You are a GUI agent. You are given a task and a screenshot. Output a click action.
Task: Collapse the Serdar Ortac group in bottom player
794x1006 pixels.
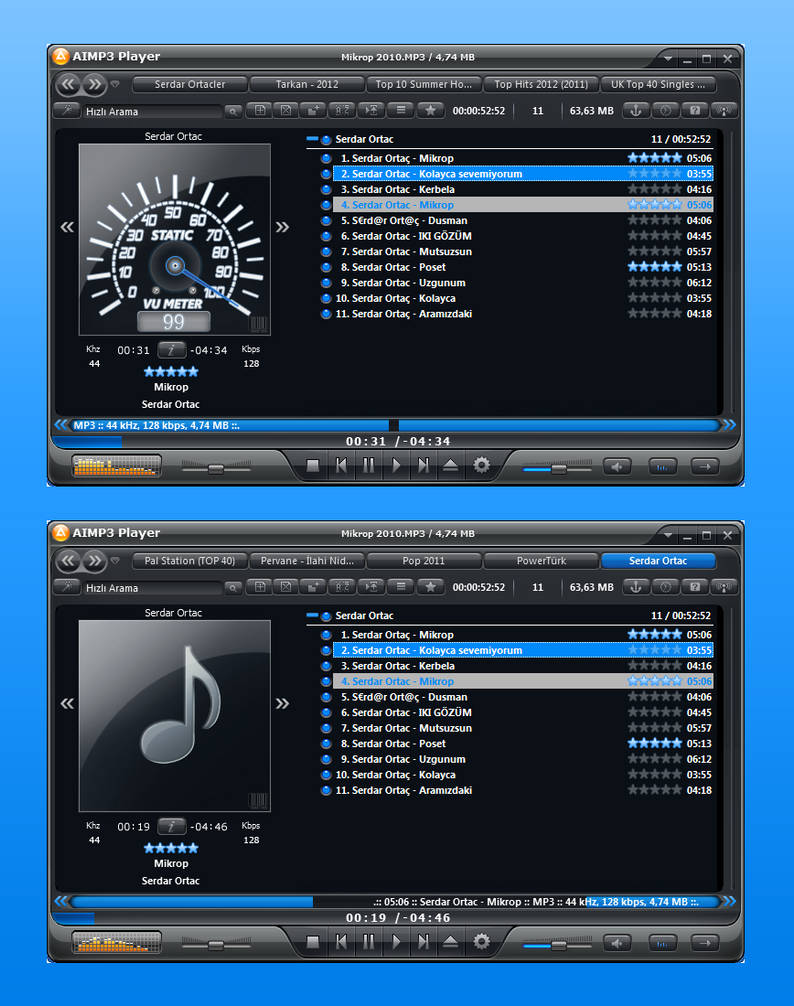312,615
